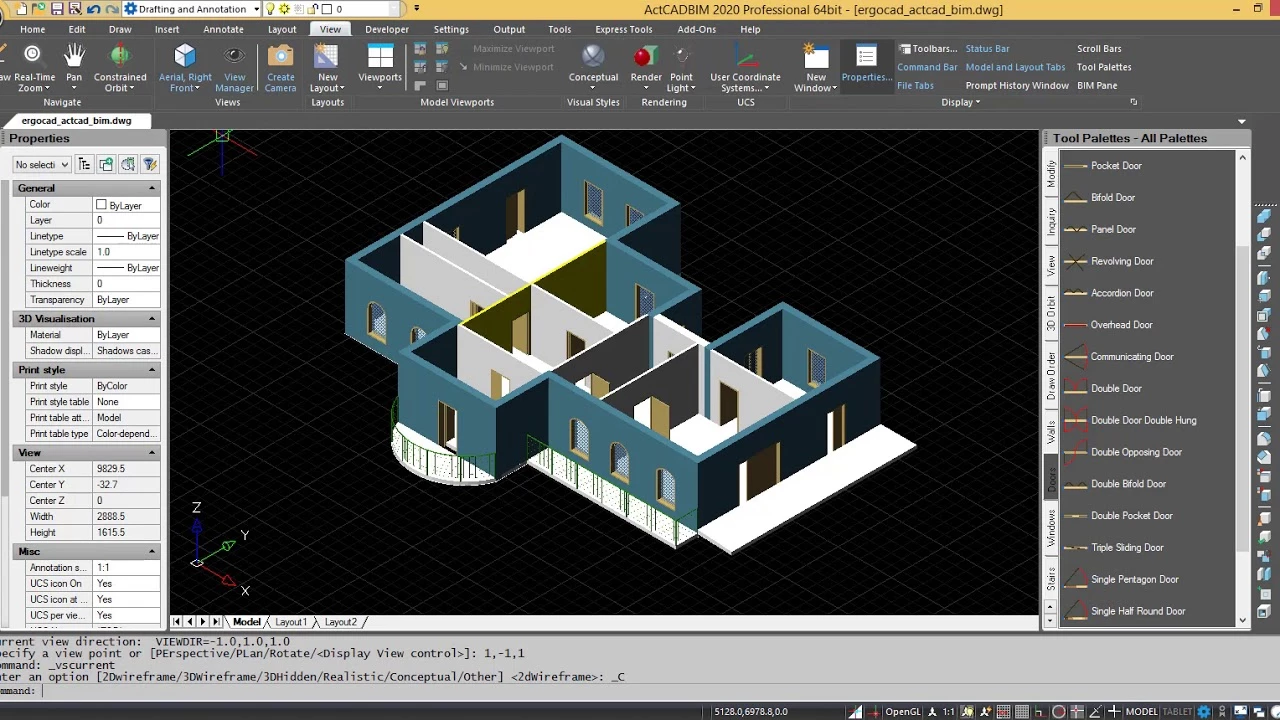Toggle the File Tabs display option
1280x720 pixels.
point(915,85)
